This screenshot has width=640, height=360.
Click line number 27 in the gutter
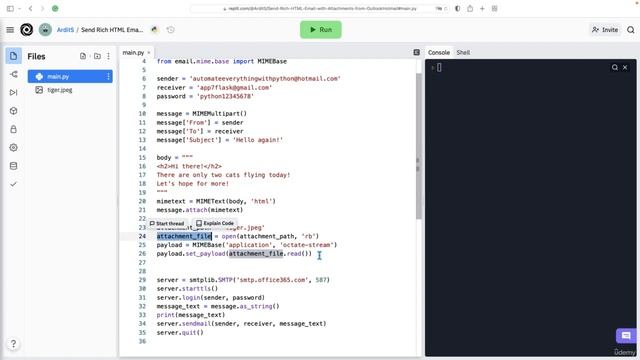(x=142, y=262)
